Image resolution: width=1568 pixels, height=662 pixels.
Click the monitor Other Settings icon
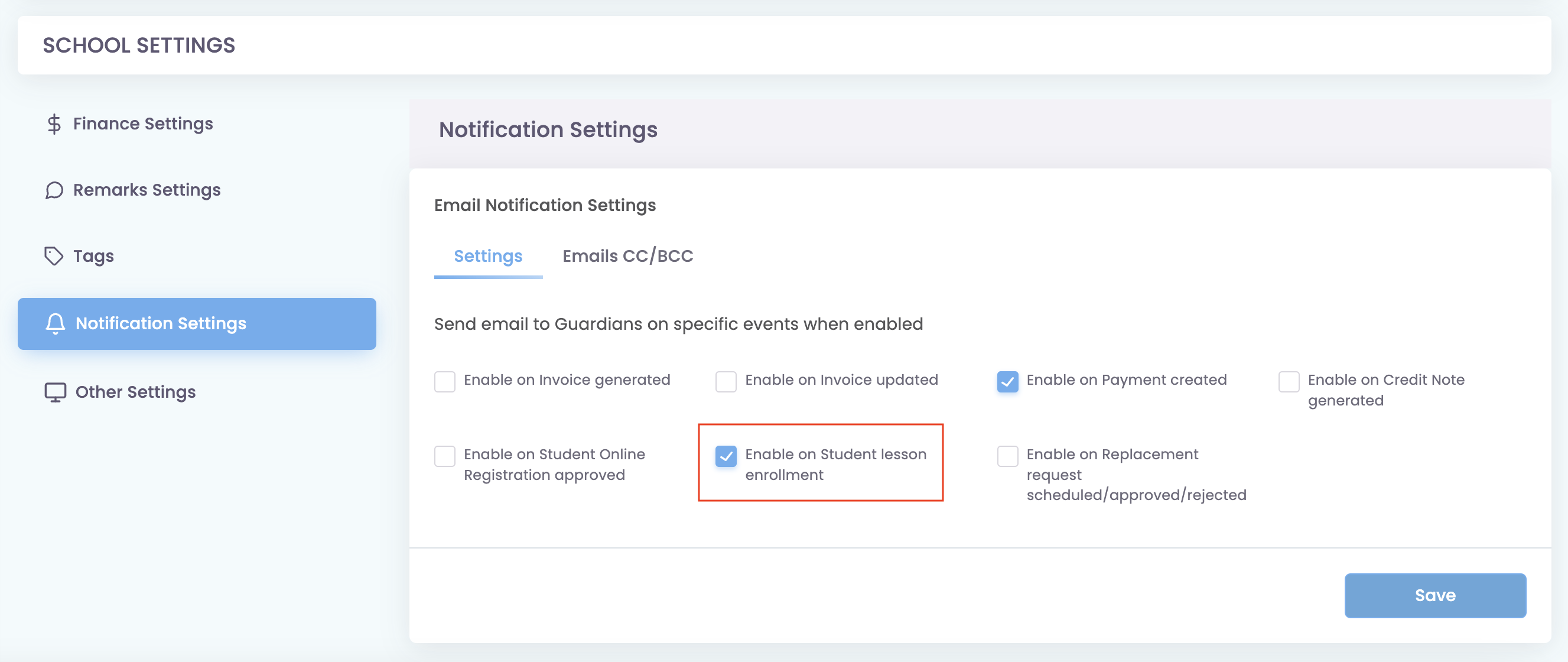click(x=56, y=392)
